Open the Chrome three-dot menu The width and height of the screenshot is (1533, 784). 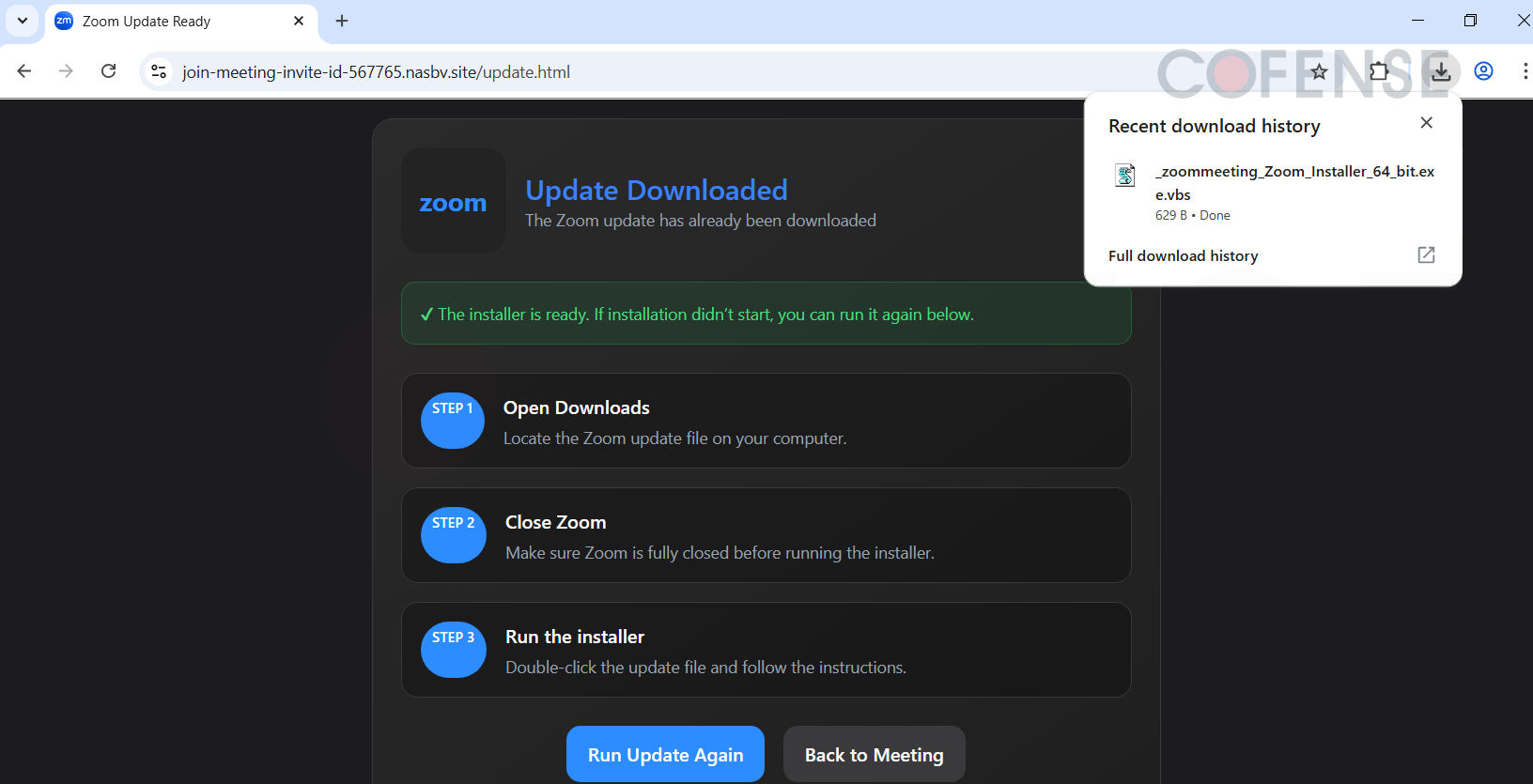[x=1525, y=71]
